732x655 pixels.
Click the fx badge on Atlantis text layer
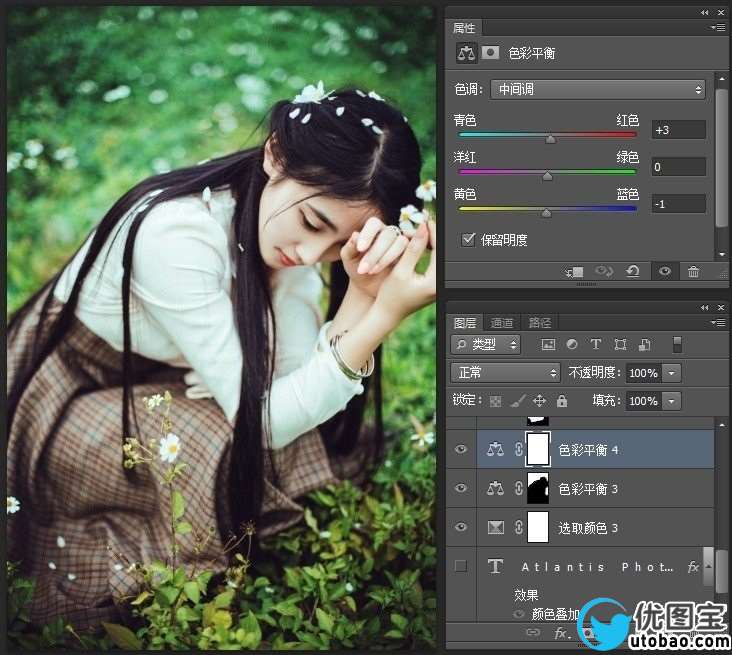[x=693, y=567]
